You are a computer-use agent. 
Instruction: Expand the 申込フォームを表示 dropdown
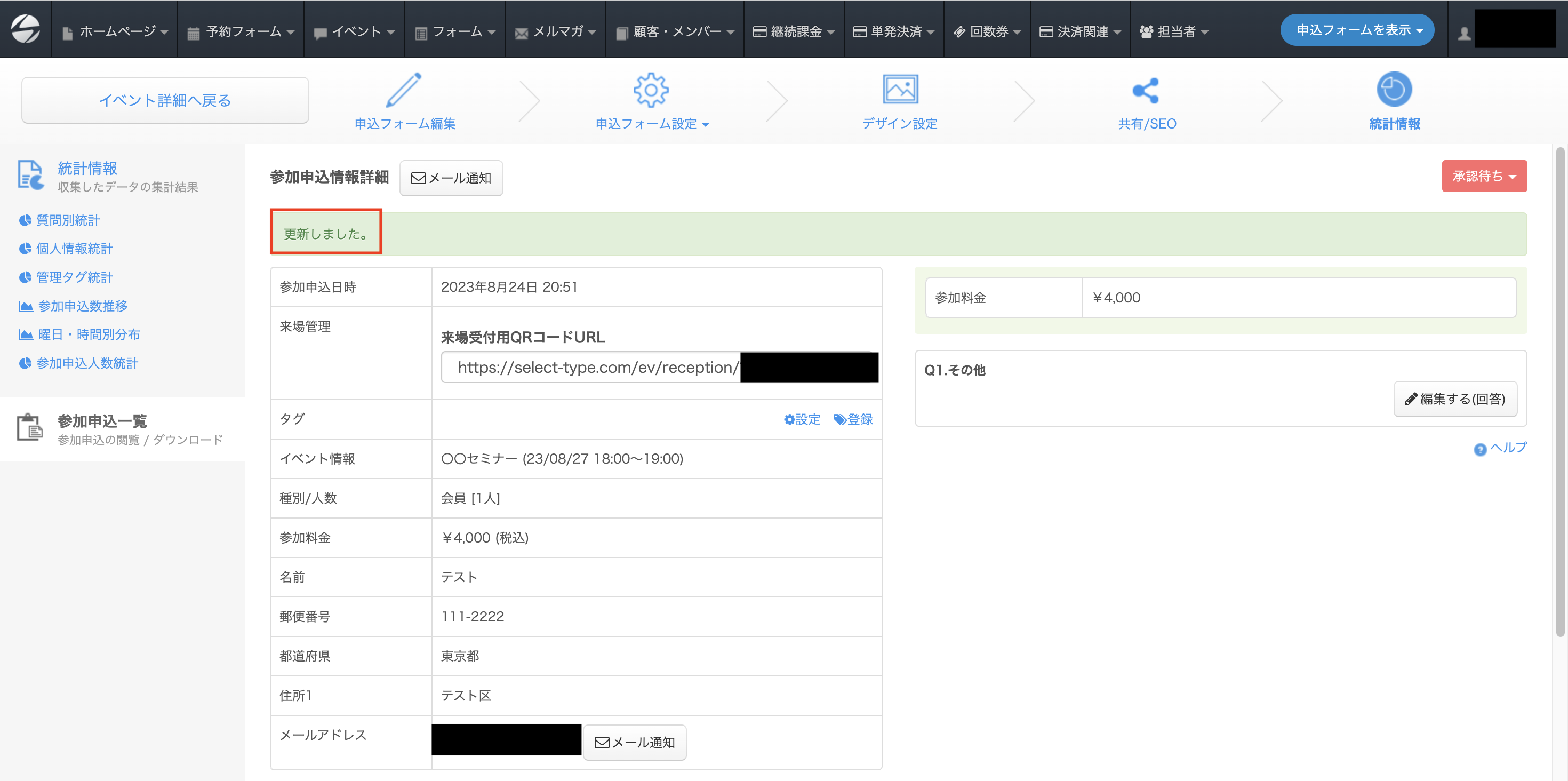pyautogui.click(x=1357, y=30)
